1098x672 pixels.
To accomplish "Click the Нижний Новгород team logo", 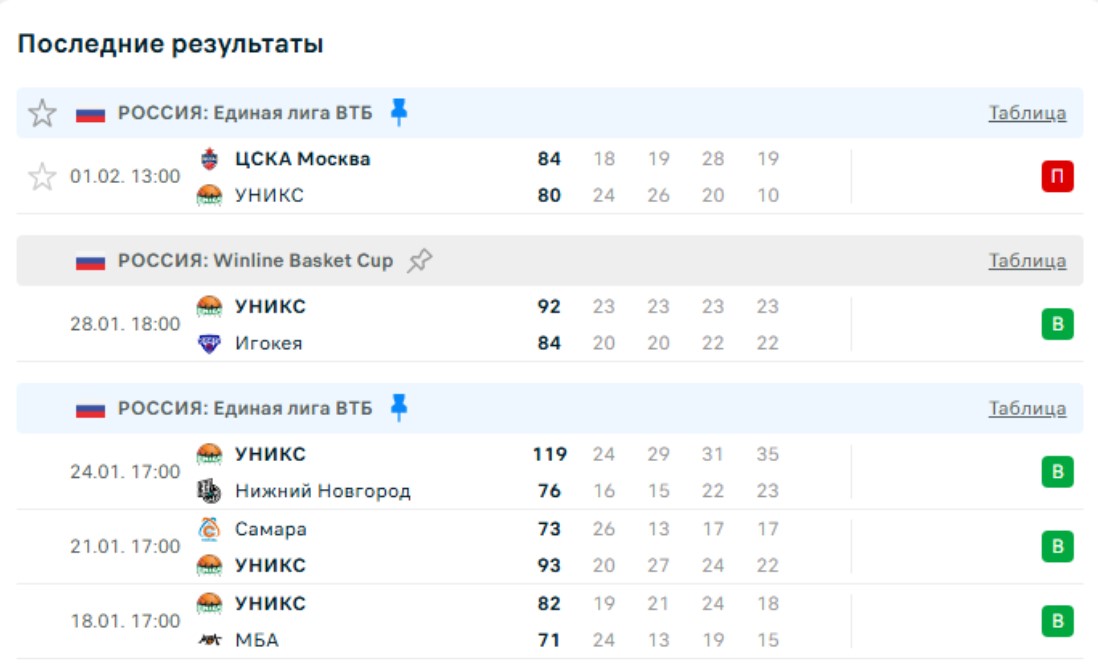I will (209, 491).
